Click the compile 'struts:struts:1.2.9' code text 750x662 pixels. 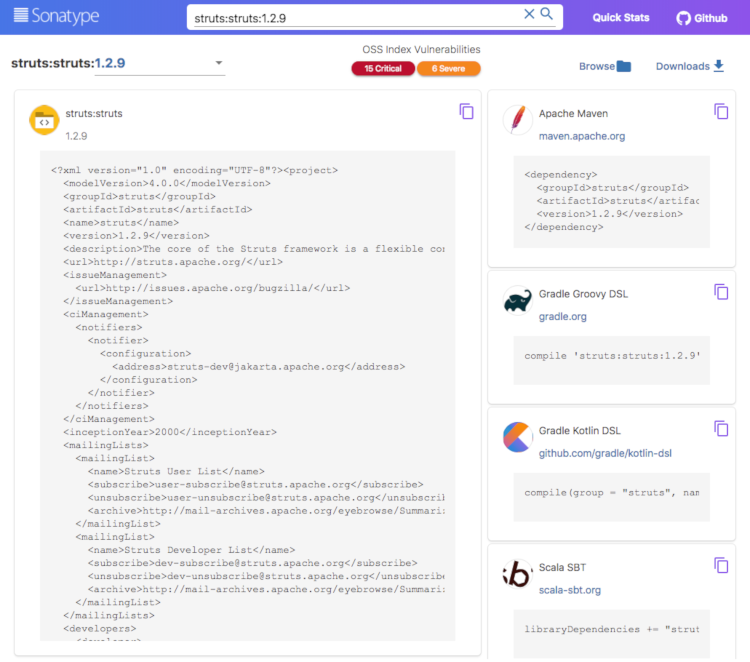coord(612,356)
